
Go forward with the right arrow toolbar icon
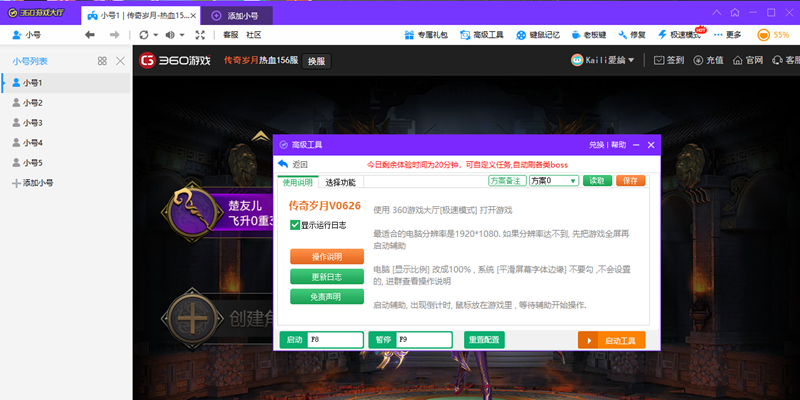[114, 35]
